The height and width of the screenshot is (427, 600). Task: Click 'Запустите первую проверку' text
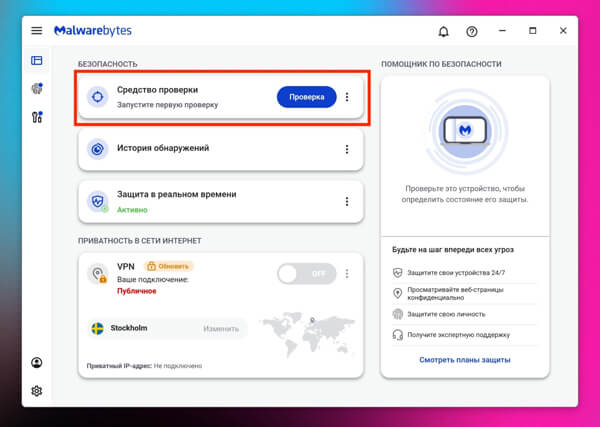(168, 104)
